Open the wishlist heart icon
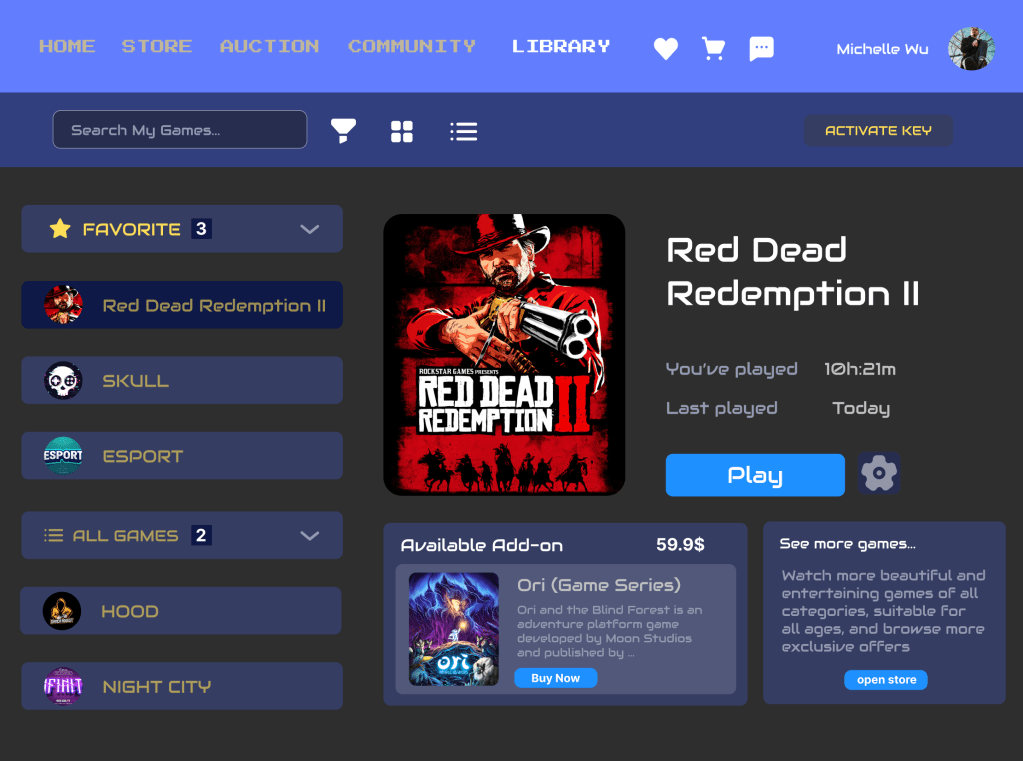1023x761 pixels. [664, 48]
